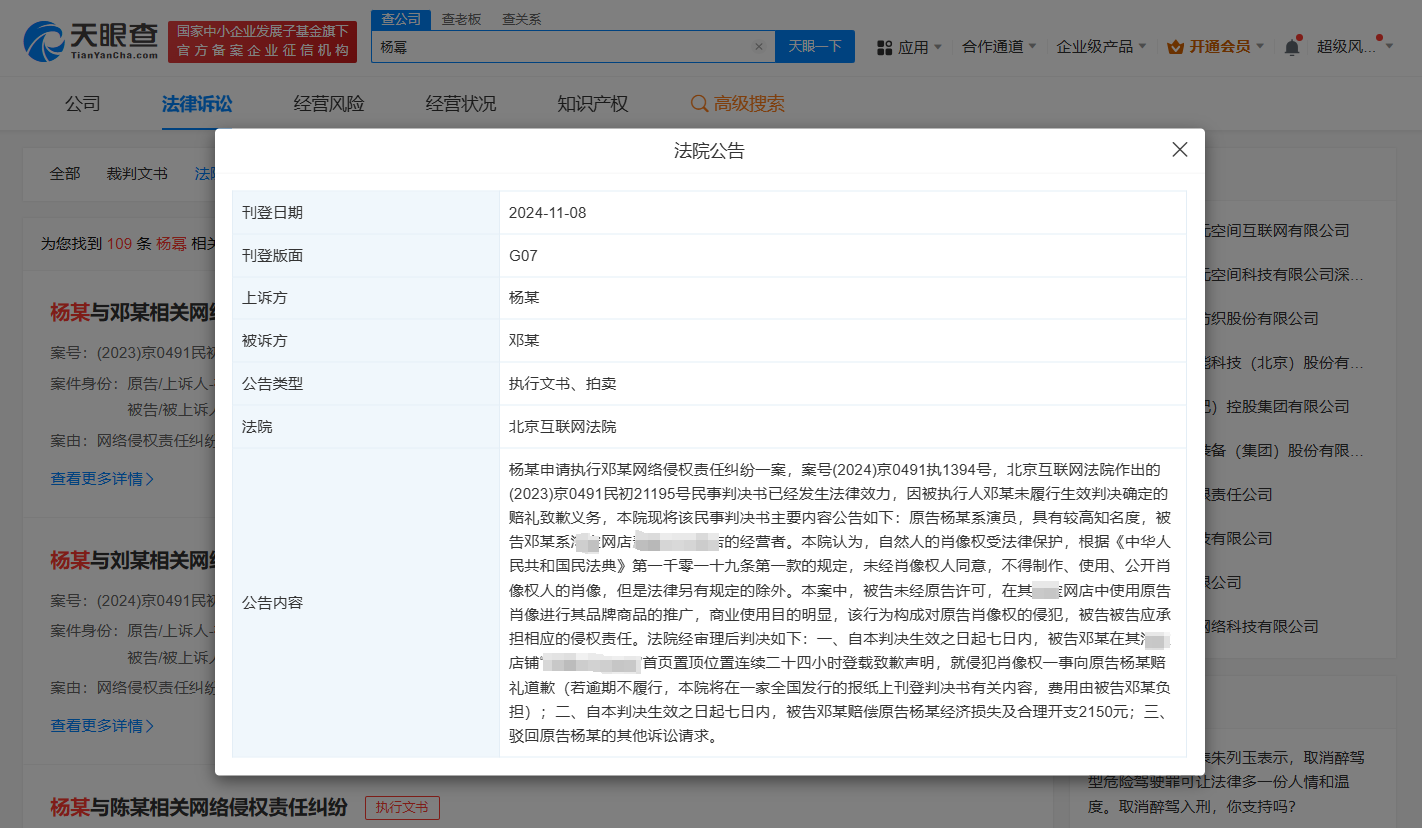
Task: Click the 国家中小企业发展子基金 banner
Action: coord(262,42)
